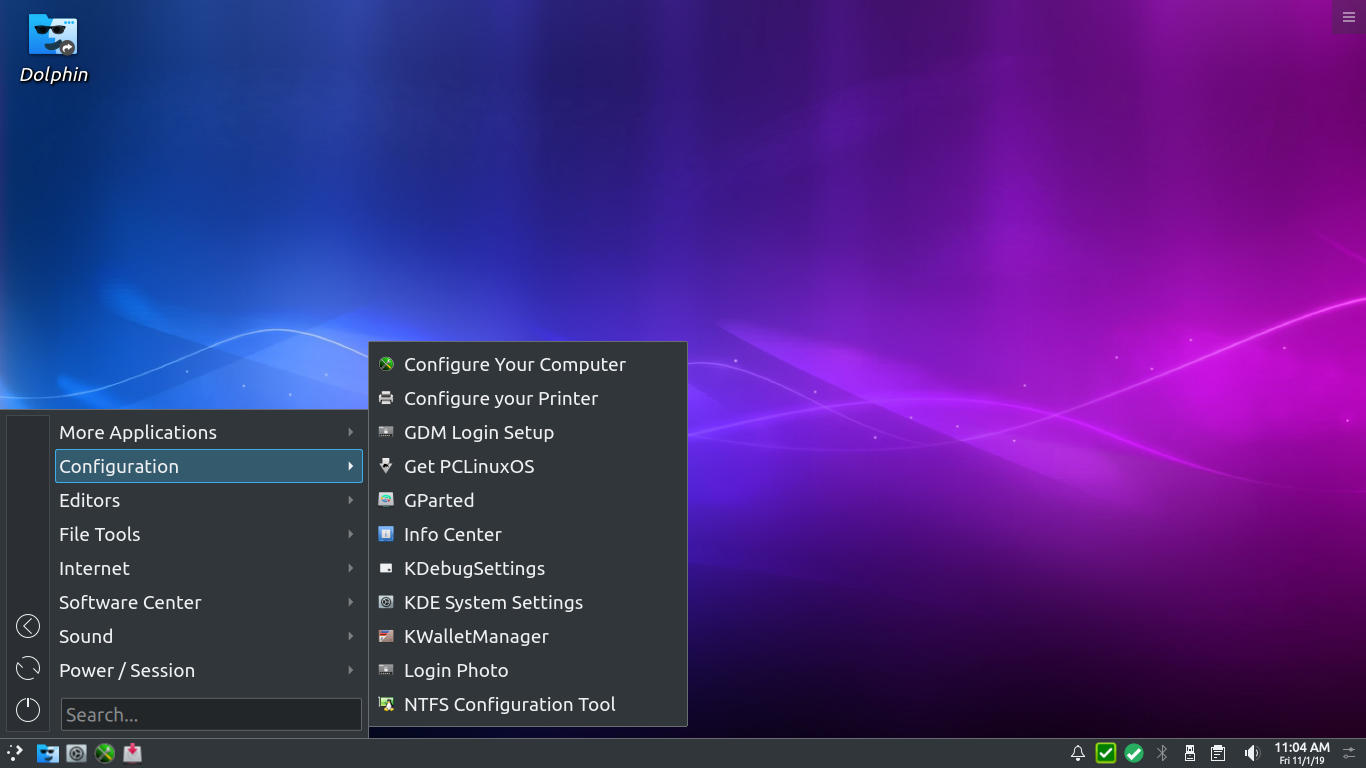Viewport: 1366px width, 768px height.
Task: Launch NTFS Configuration Tool
Action: click(x=528, y=704)
